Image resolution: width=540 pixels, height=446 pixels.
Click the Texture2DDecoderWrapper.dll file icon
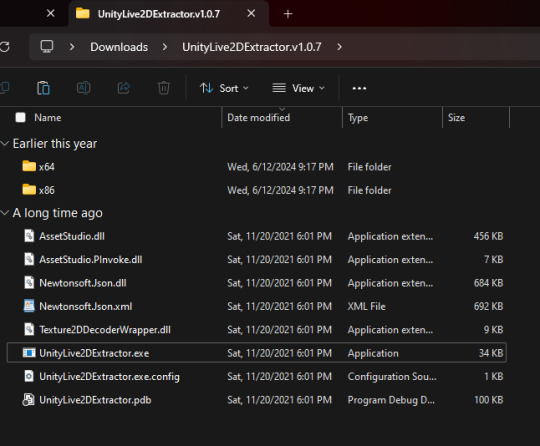click(29, 330)
